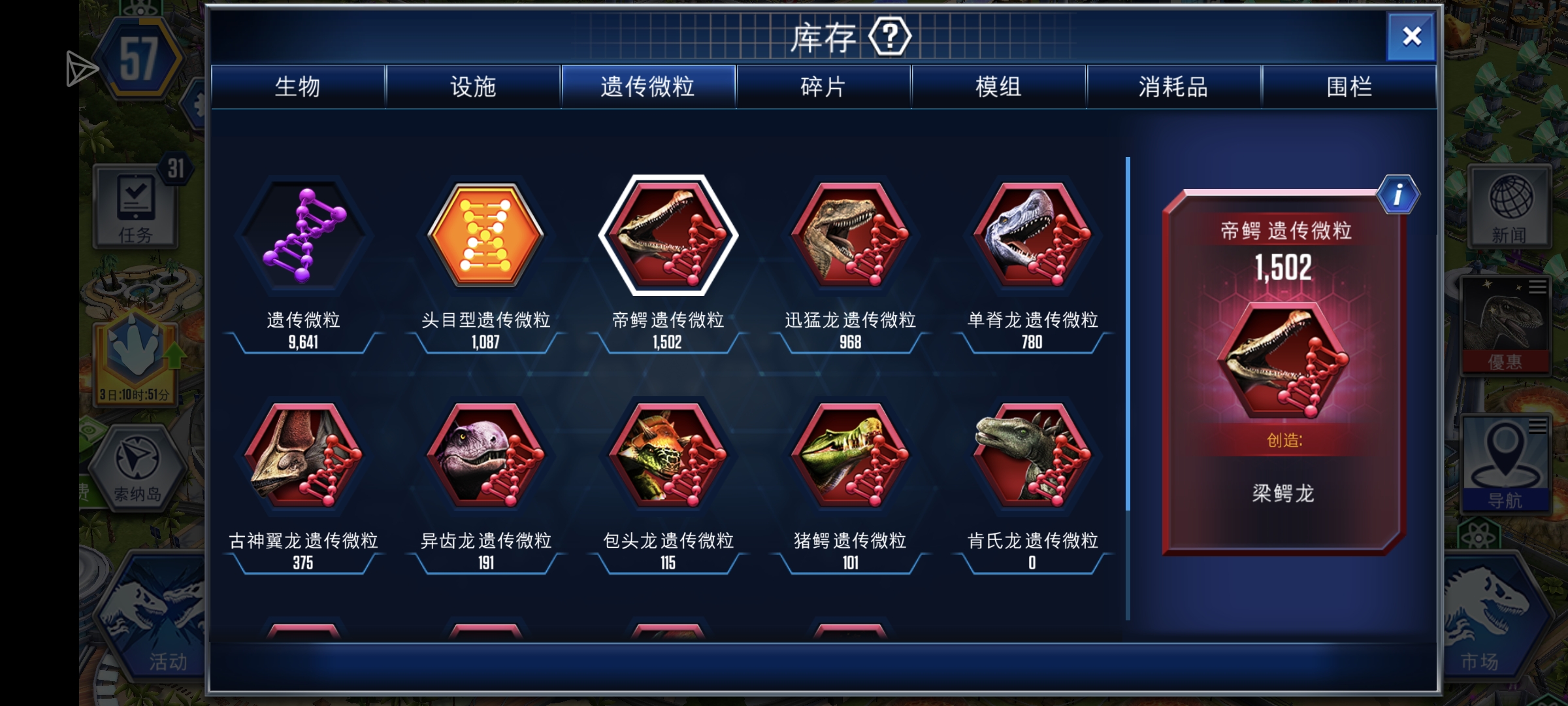This screenshot has width=1568, height=706.
Task: Open the 碎片 tab
Action: click(x=823, y=86)
